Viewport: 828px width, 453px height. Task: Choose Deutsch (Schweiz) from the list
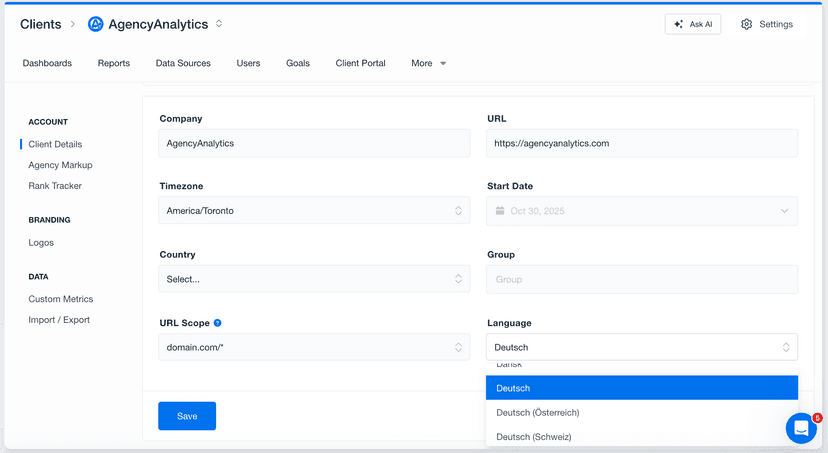click(x=534, y=437)
